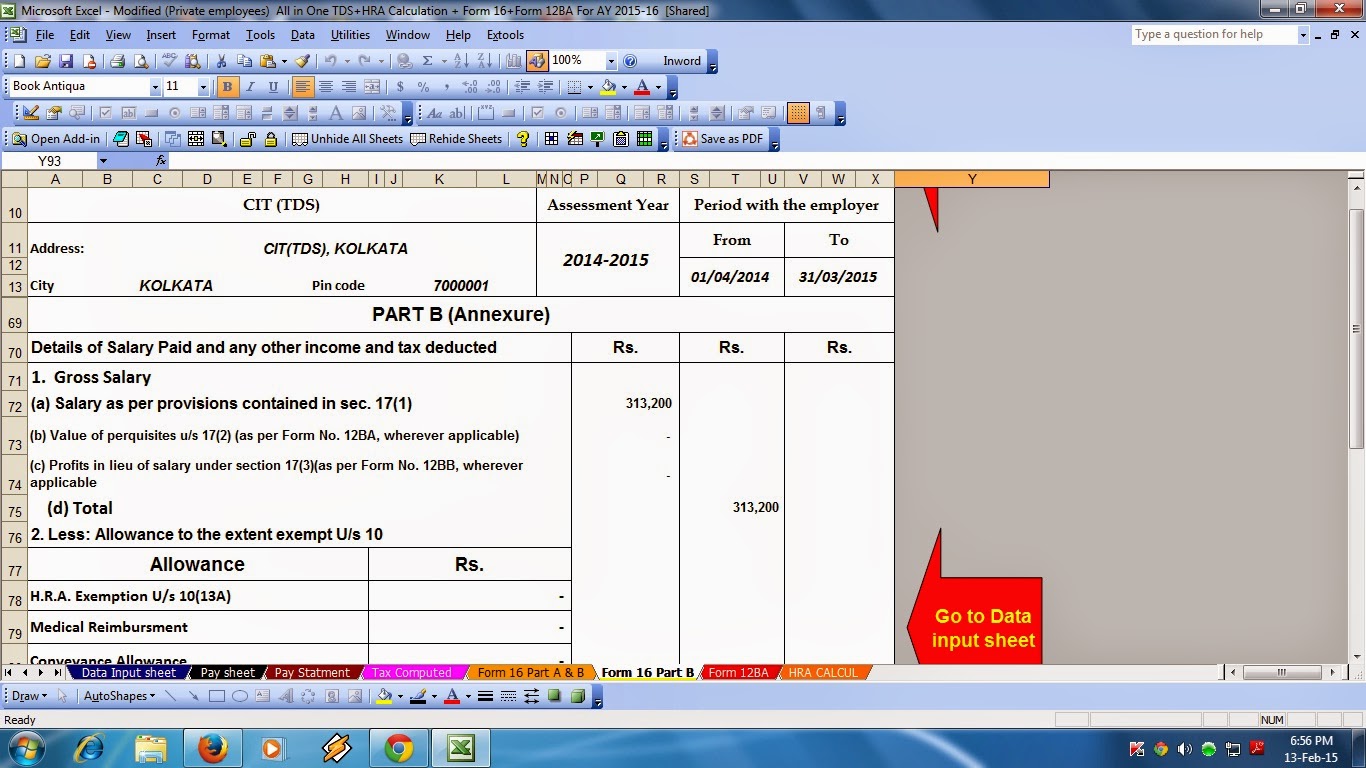1366x768 pixels.
Task: Click the closed padlock protect icon
Action: pos(270,139)
